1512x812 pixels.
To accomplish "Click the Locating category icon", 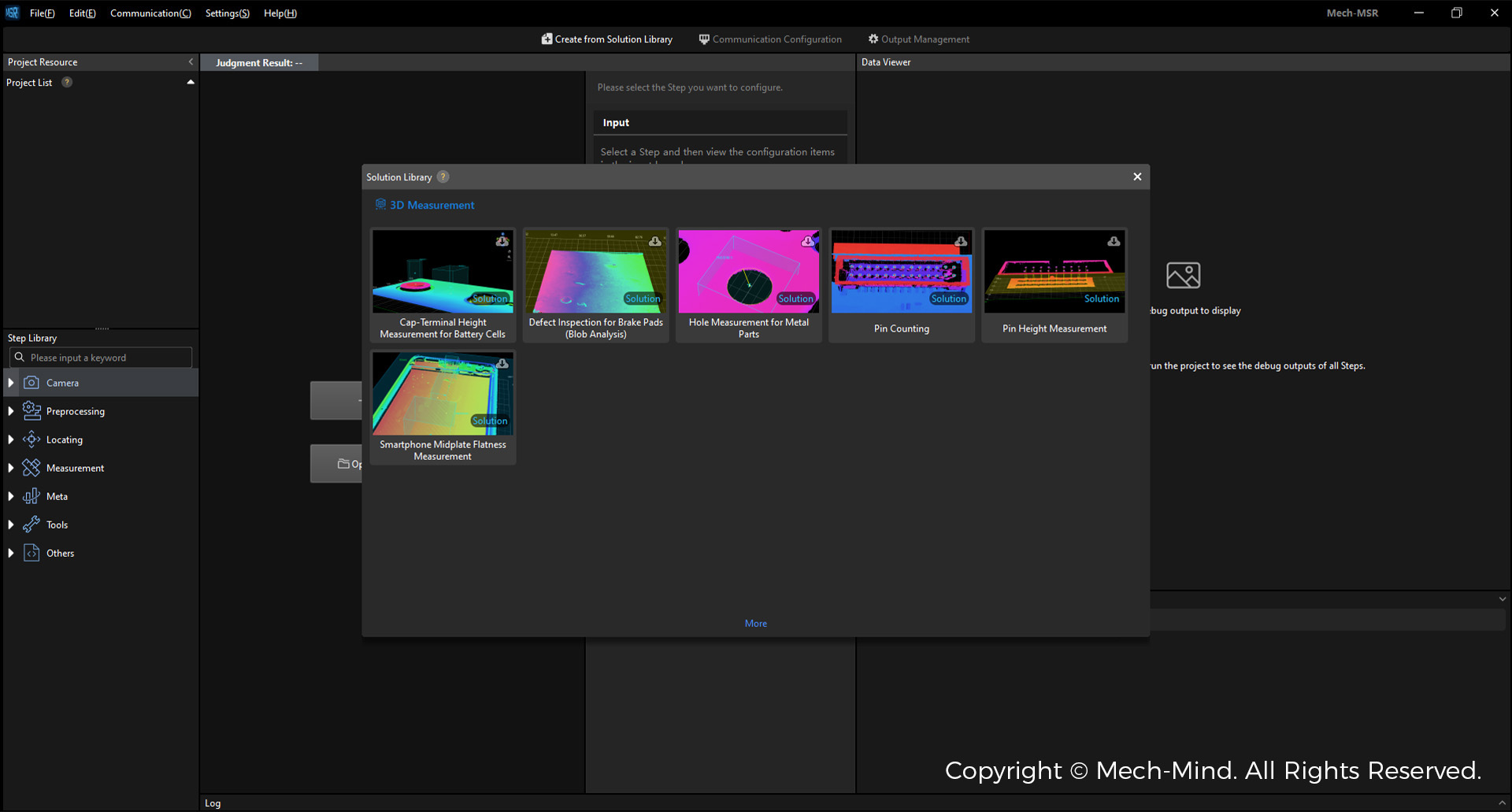I will 31,439.
